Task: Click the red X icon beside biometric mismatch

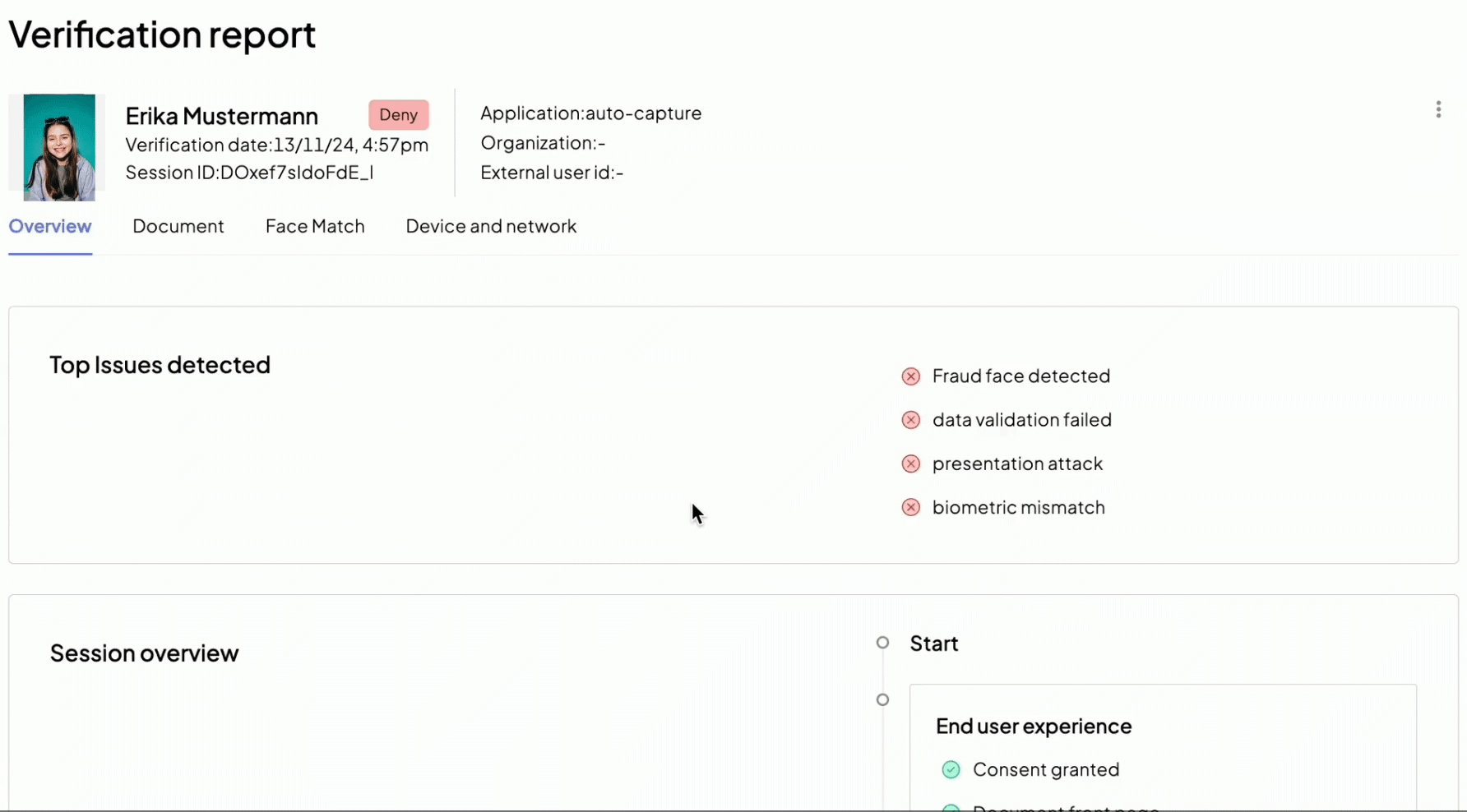Action: pos(910,507)
